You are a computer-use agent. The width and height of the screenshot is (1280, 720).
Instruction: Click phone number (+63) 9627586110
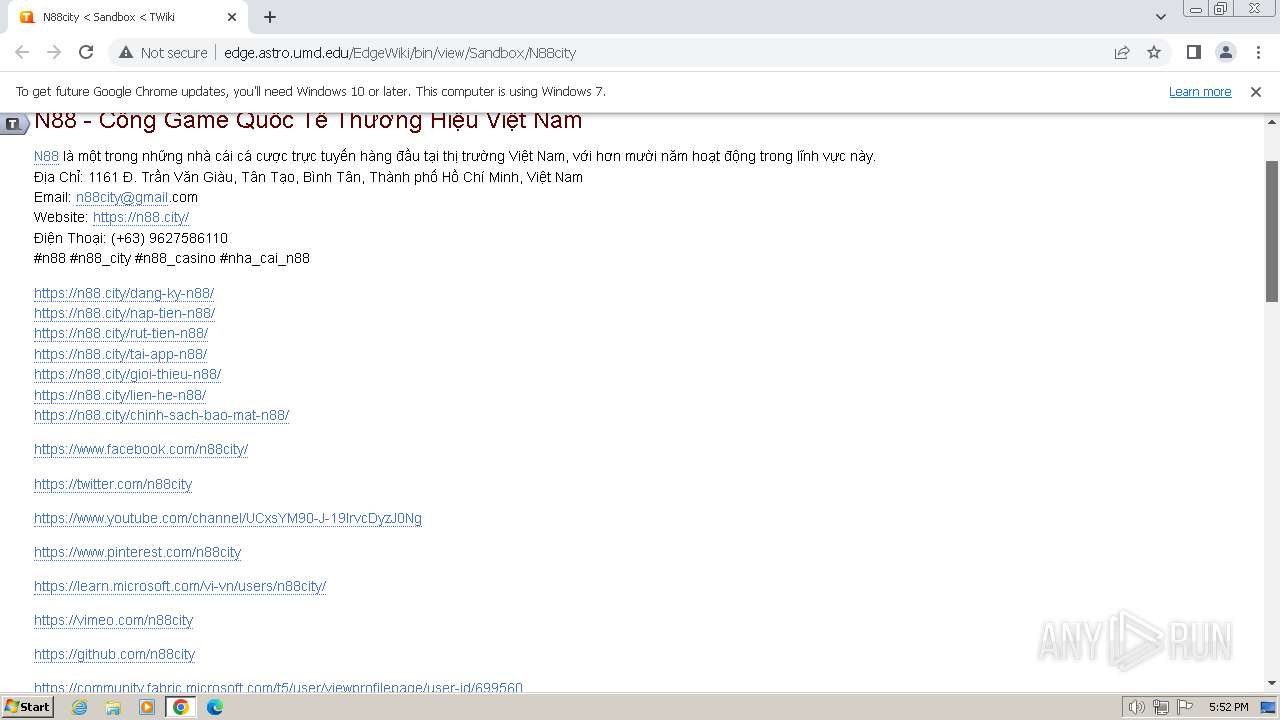169,238
